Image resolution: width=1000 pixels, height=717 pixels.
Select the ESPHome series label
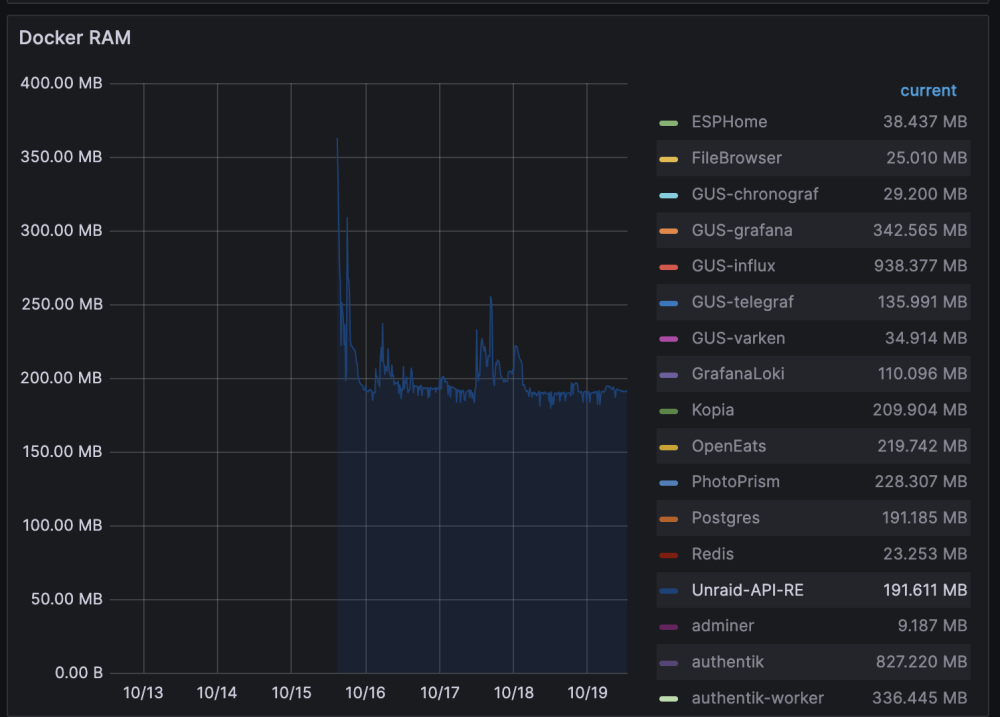click(729, 122)
